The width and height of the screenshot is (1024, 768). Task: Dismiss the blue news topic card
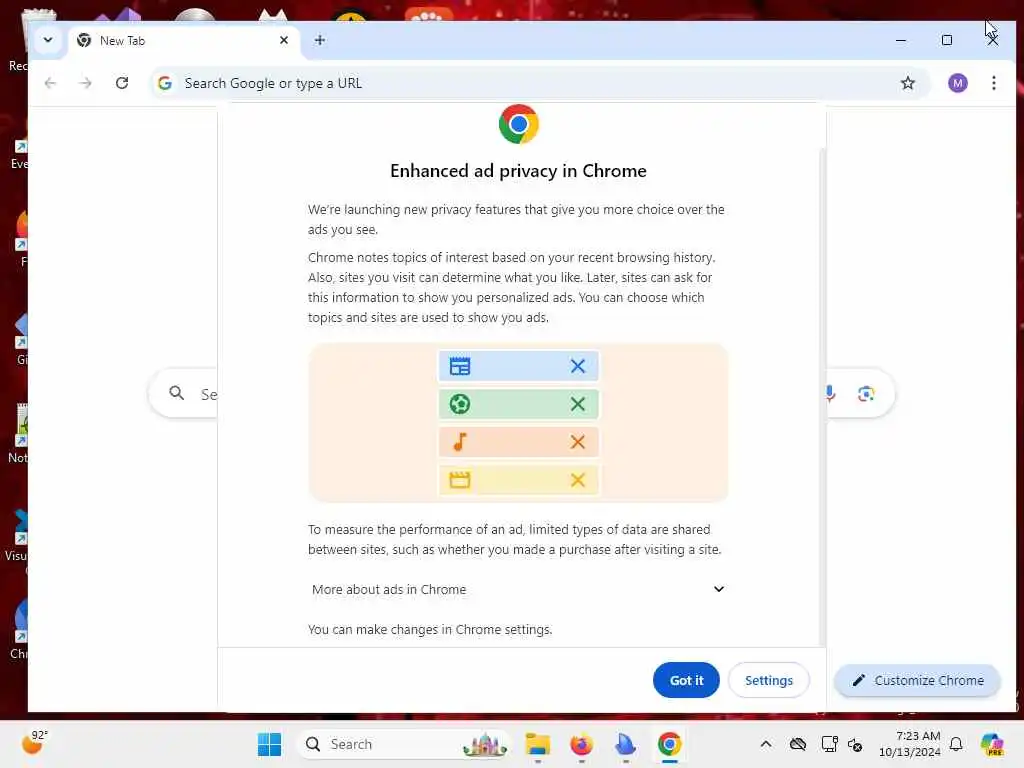[577, 366]
